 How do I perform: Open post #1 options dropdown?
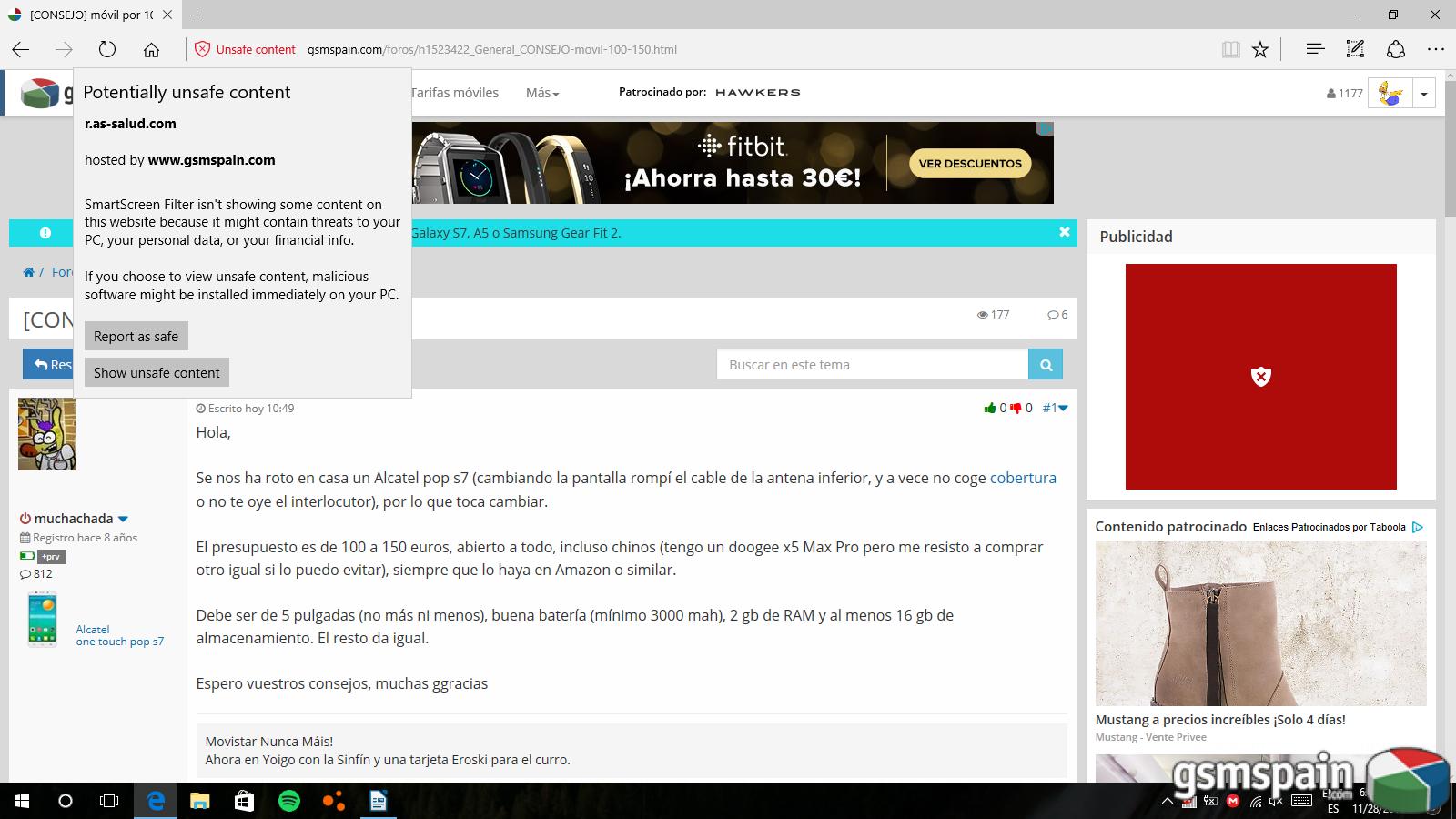click(1063, 408)
